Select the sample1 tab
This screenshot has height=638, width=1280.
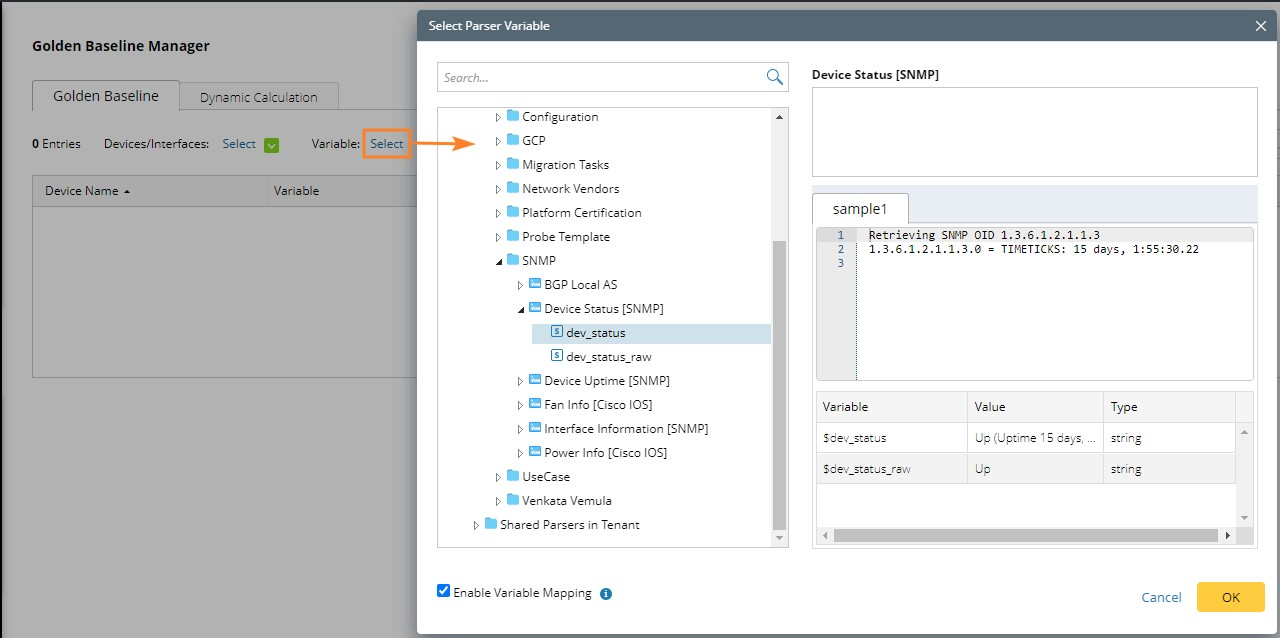tap(860, 209)
